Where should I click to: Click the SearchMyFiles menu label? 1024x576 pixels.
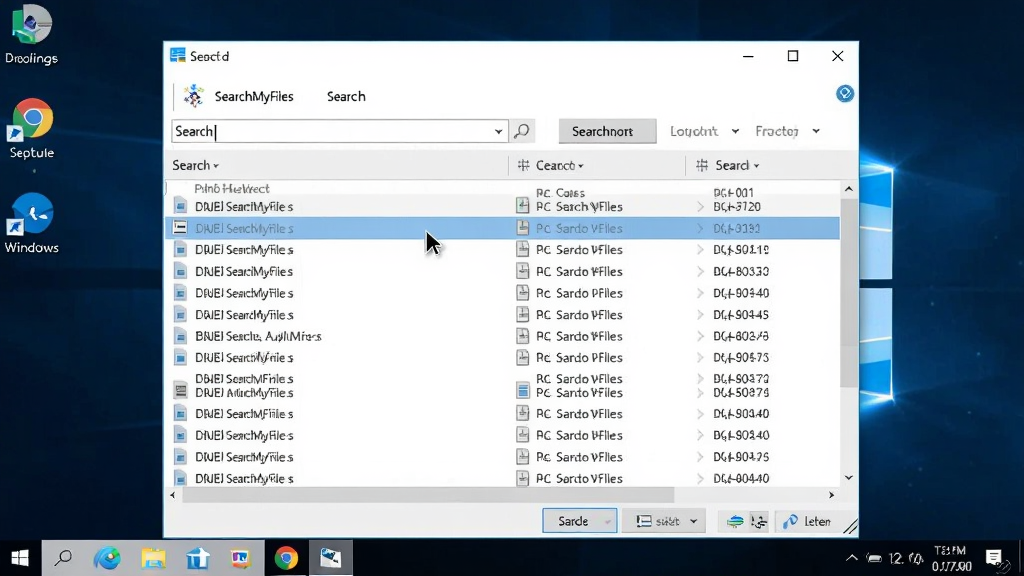(254, 97)
